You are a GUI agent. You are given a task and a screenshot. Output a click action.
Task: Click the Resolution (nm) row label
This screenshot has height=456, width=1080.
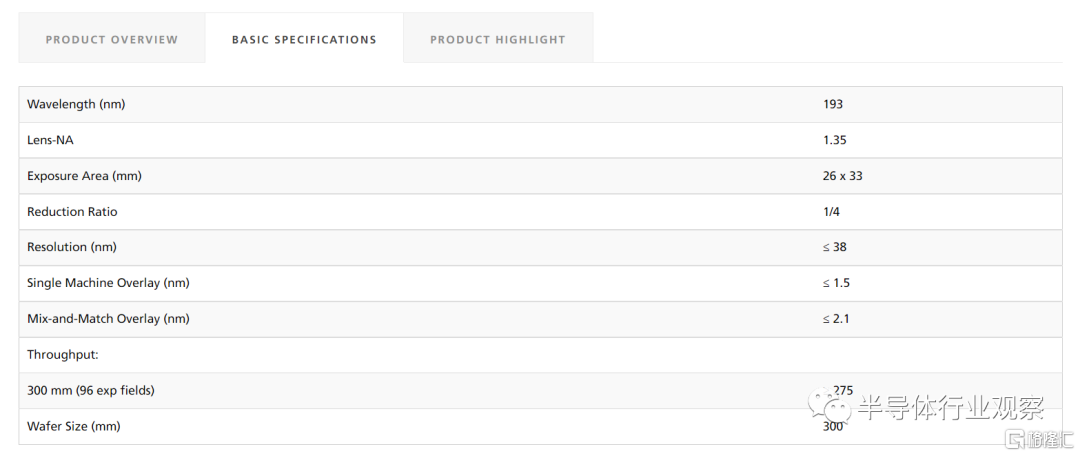coord(72,247)
